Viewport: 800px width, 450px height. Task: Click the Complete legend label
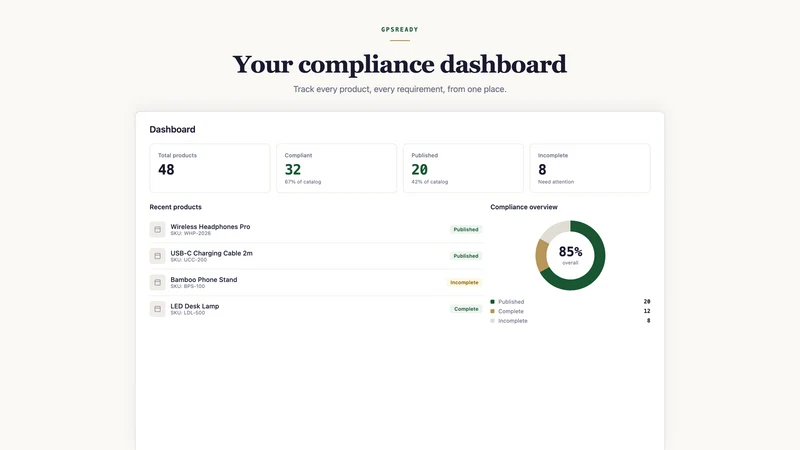coord(511,311)
